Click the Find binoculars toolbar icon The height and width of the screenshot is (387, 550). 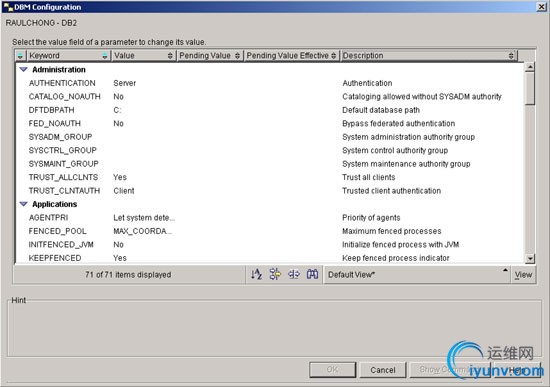click(x=312, y=274)
